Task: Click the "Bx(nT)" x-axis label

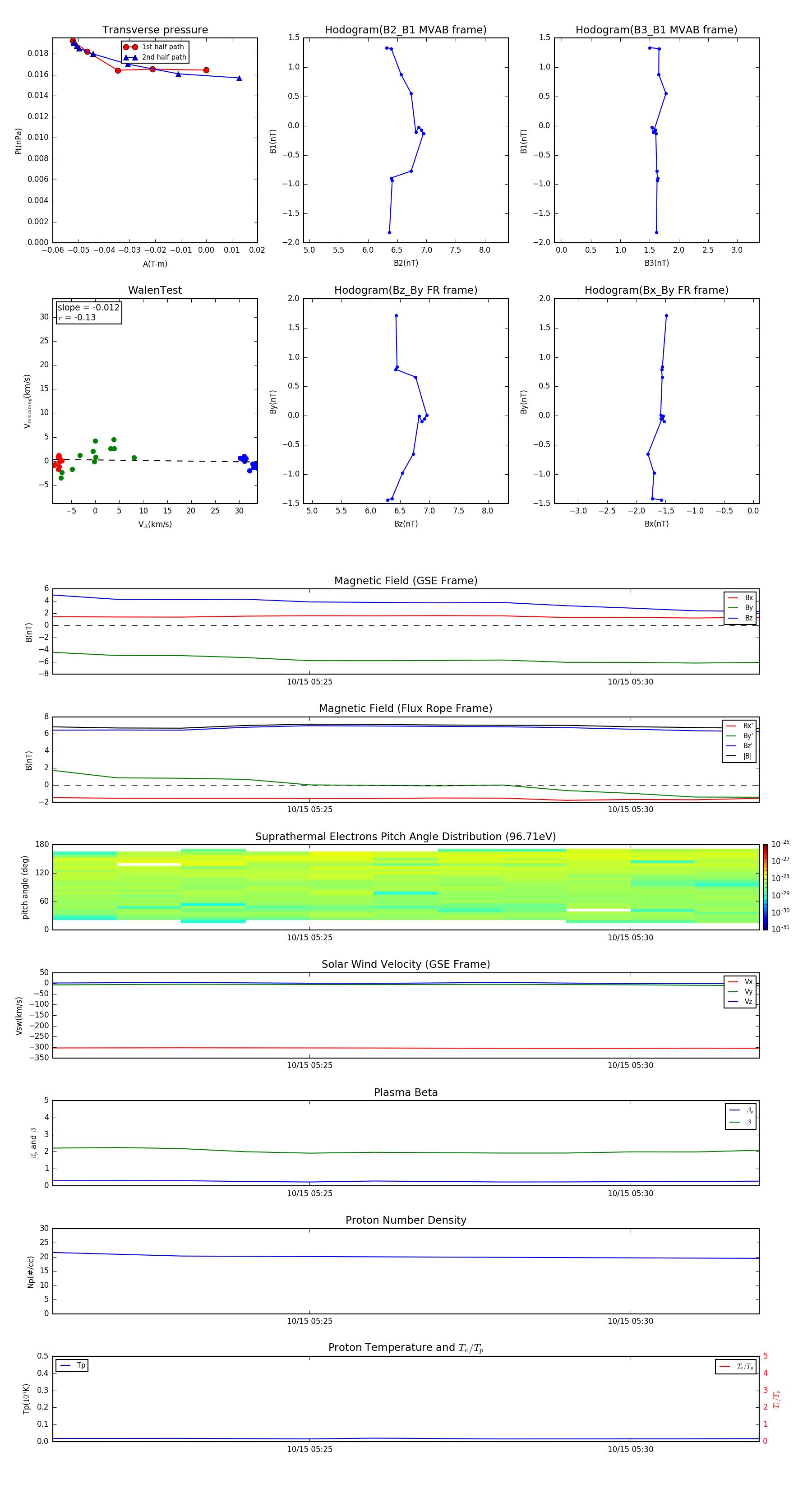Action: (656, 524)
